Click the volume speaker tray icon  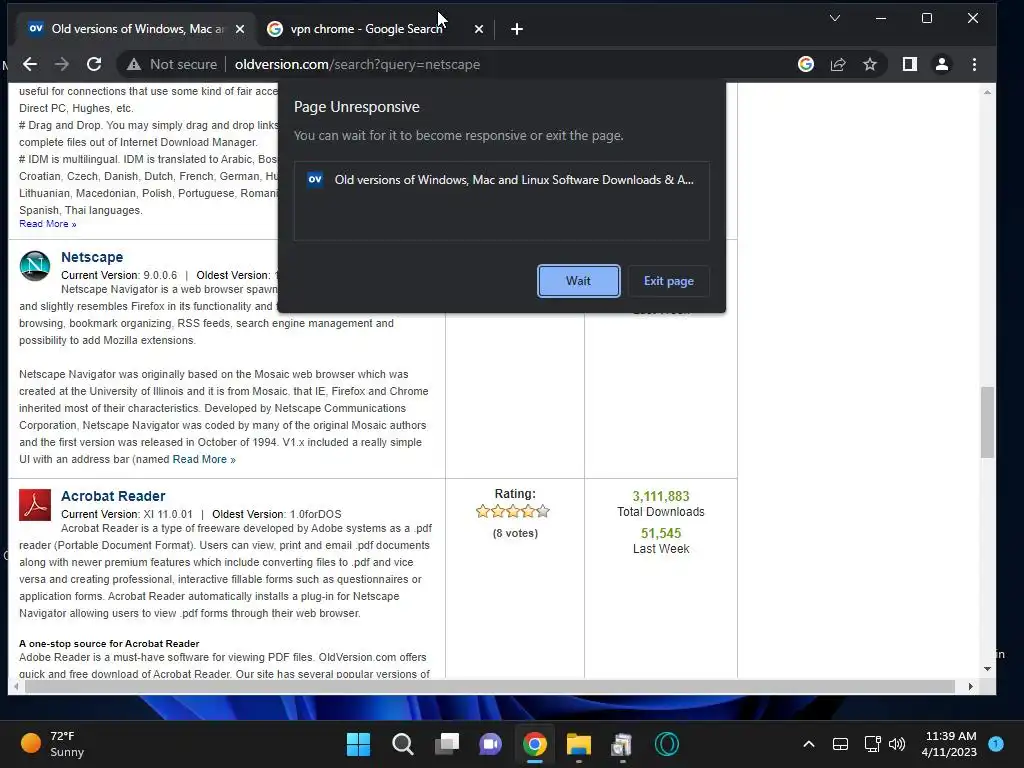point(897,744)
